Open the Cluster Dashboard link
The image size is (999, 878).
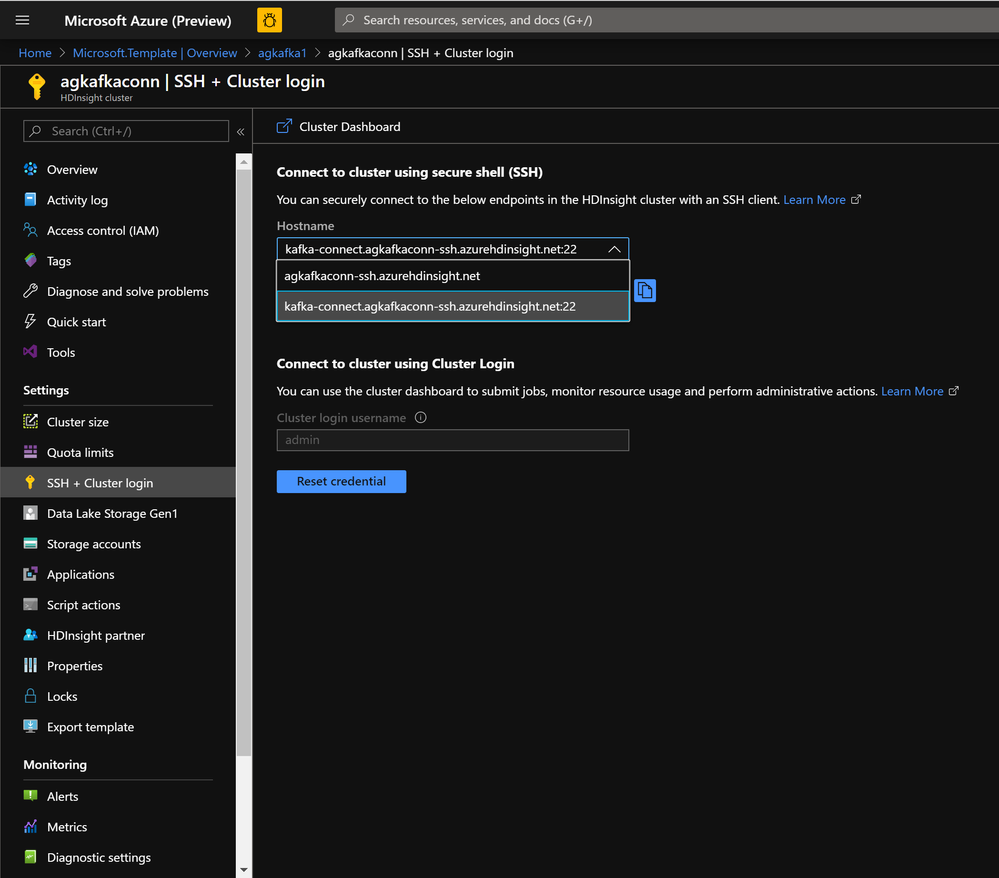339,127
